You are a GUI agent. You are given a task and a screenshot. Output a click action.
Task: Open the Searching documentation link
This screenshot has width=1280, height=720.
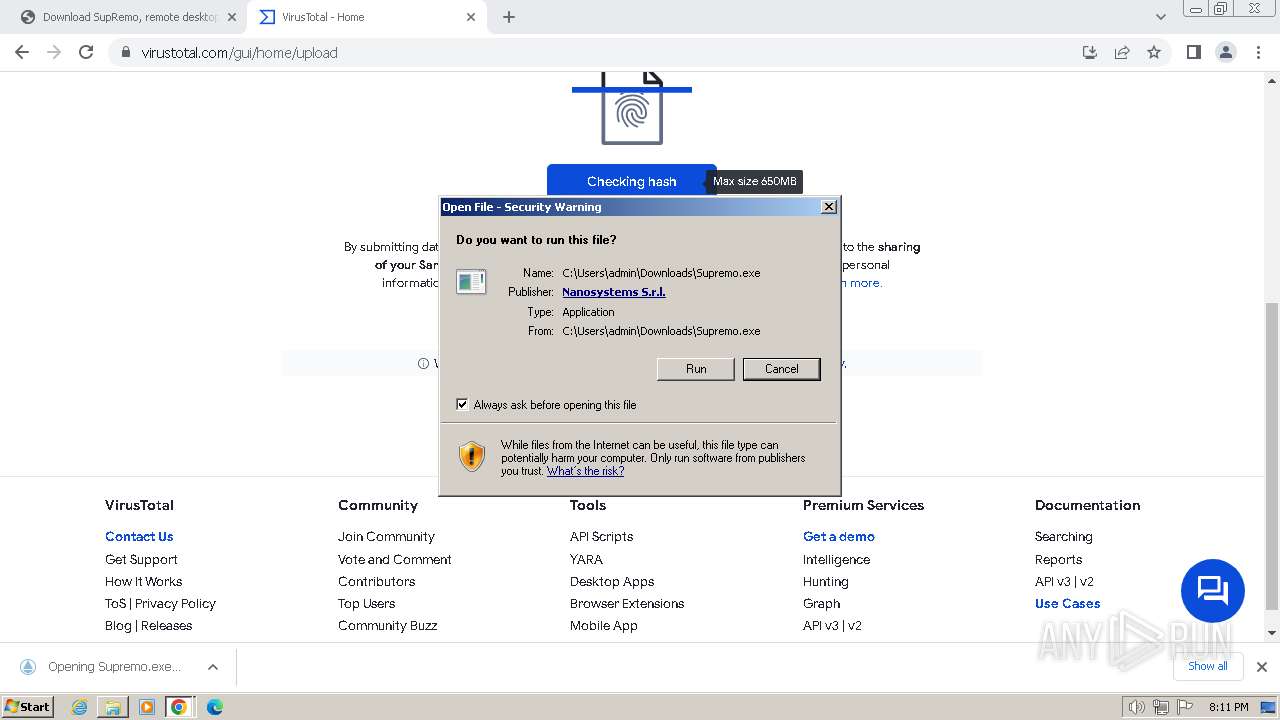(x=1063, y=537)
